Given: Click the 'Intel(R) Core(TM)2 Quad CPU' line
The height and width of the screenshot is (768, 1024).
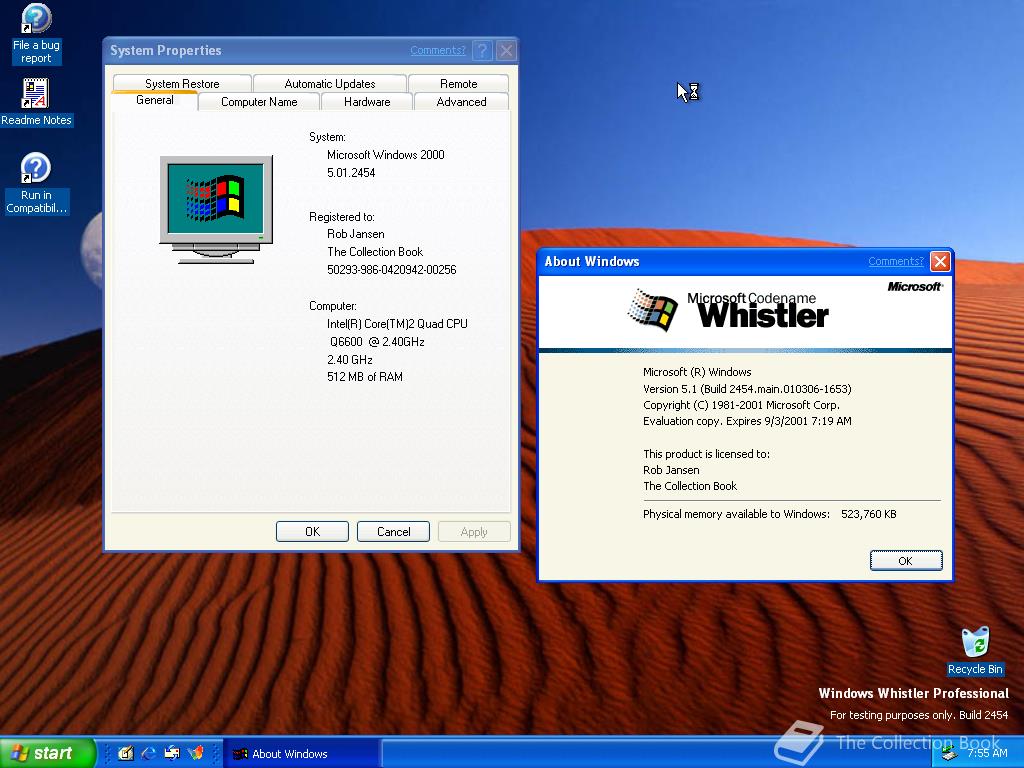Looking at the screenshot, I should pyautogui.click(x=397, y=324).
